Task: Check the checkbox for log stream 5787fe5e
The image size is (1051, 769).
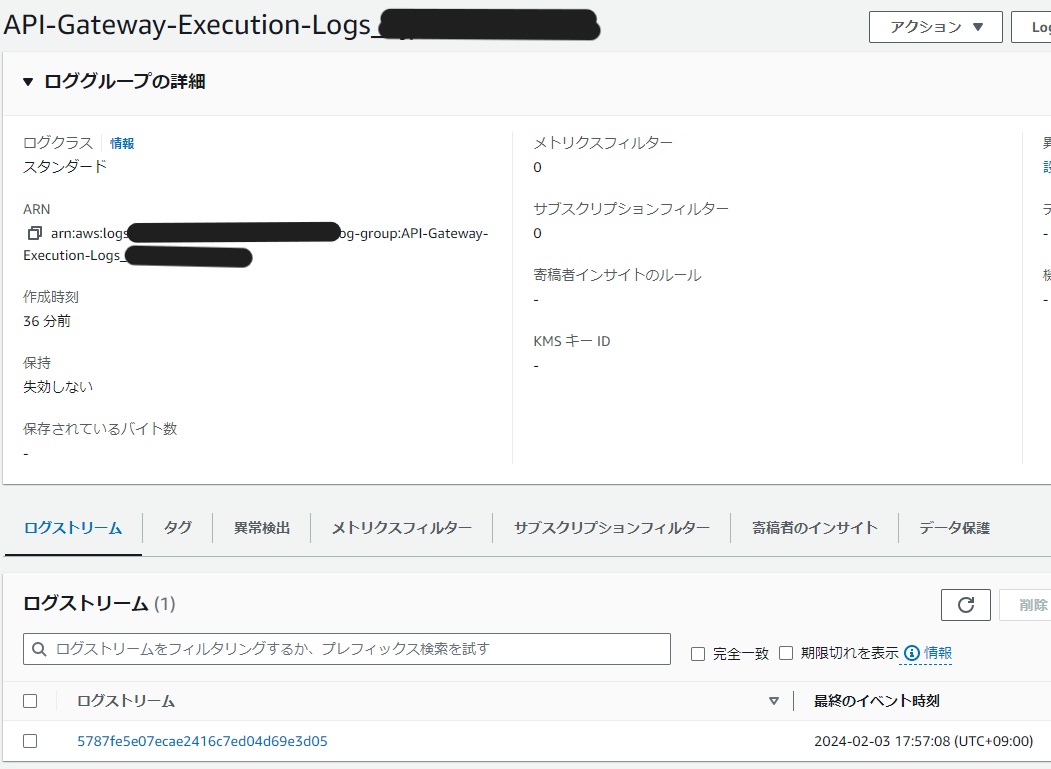Action: [31, 742]
